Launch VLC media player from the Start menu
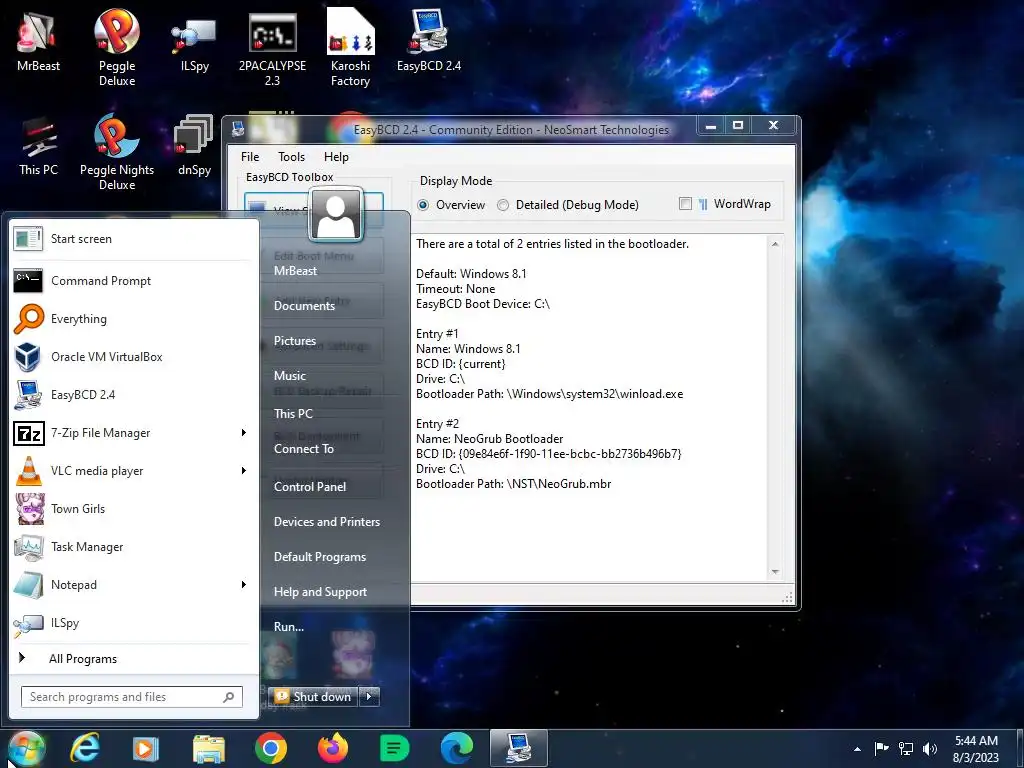 (x=131, y=471)
